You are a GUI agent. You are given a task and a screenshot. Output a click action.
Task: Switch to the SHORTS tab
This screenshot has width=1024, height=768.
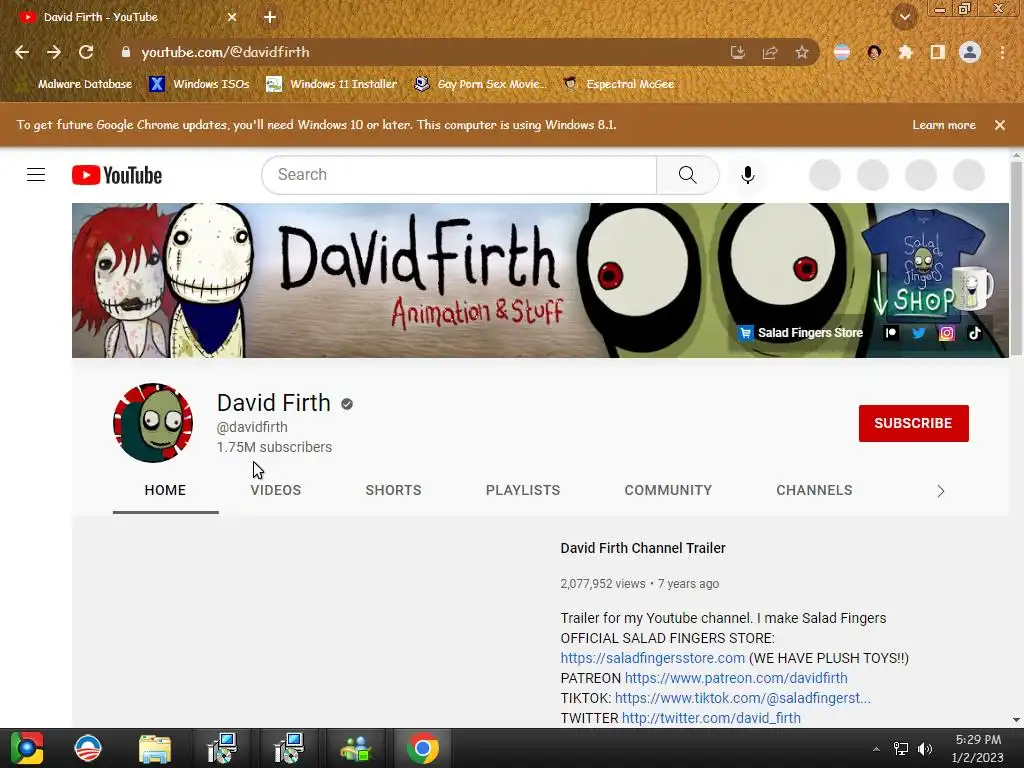pyautogui.click(x=393, y=490)
